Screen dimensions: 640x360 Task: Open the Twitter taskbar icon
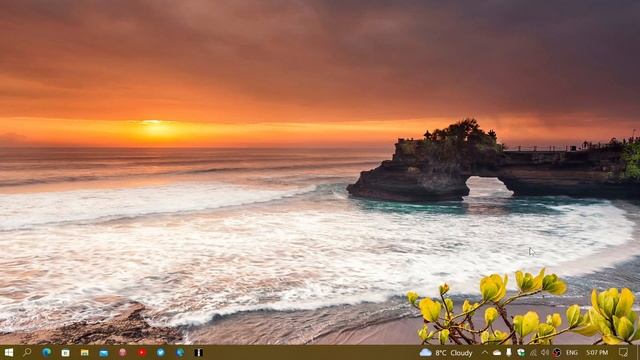point(161,352)
